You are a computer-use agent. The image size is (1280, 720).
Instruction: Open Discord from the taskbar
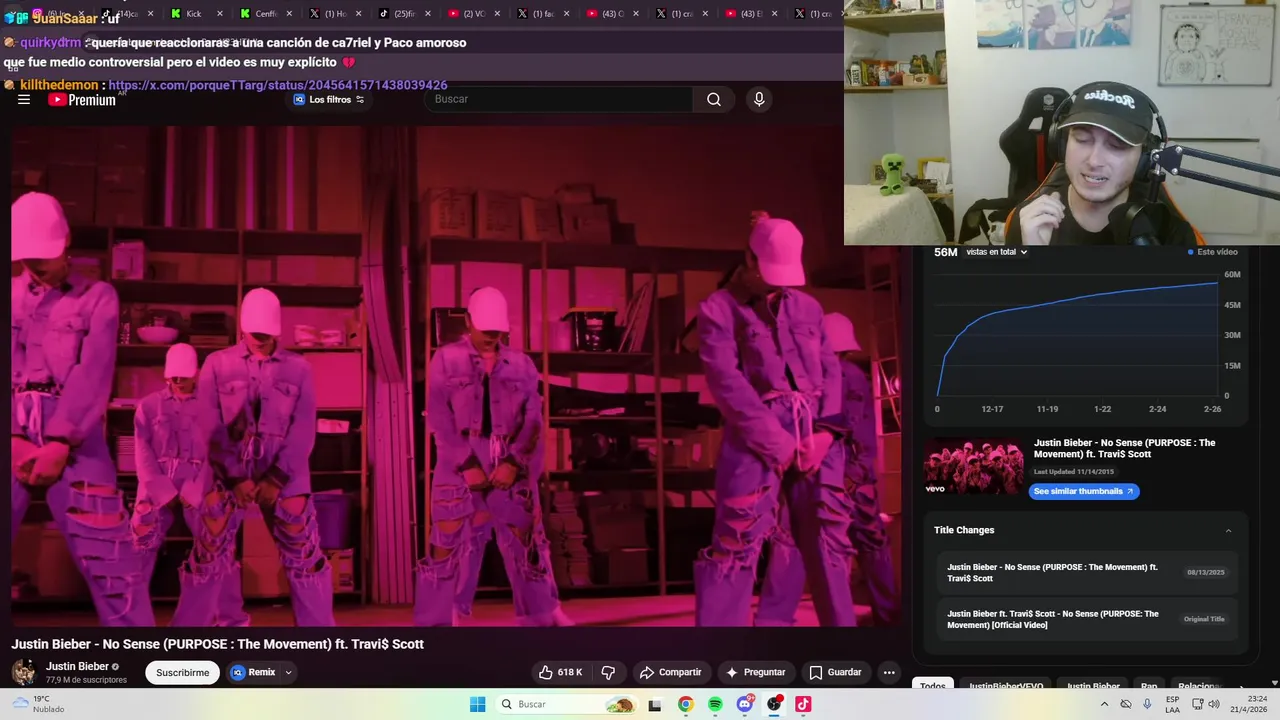pos(744,704)
